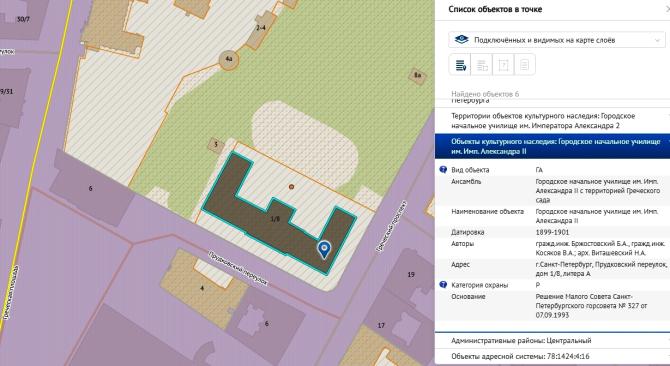Viewport: 670px width, 366px height.
Task: Expand the Территории объектов культурного наследия entry
Action: click(552, 121)
